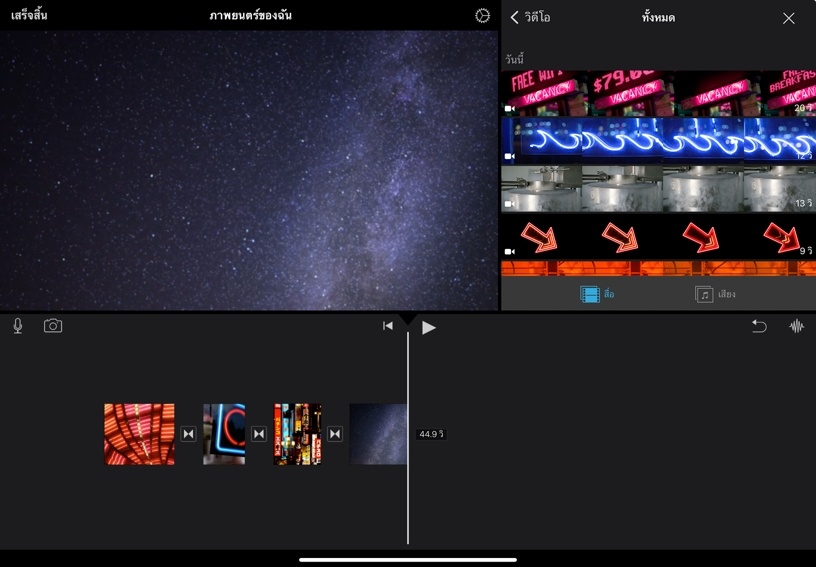Open project settings gear icon
The image size is (816, 567).
point(483,16)
